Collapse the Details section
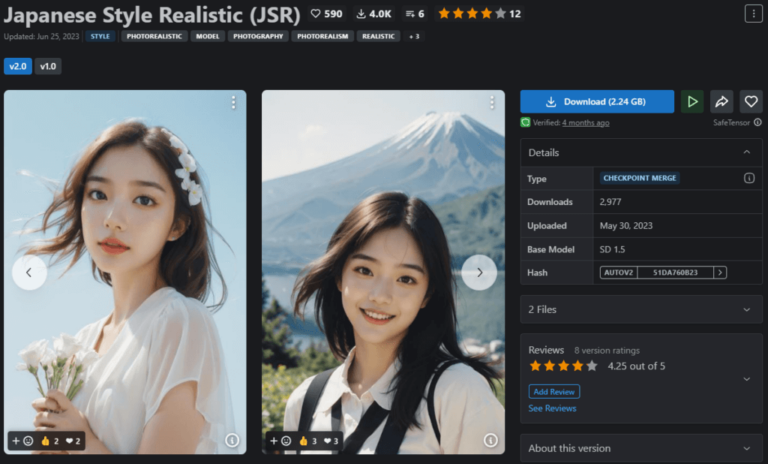Screen dimensions: 768x464 pyautogui.click(x=746, y=152)
